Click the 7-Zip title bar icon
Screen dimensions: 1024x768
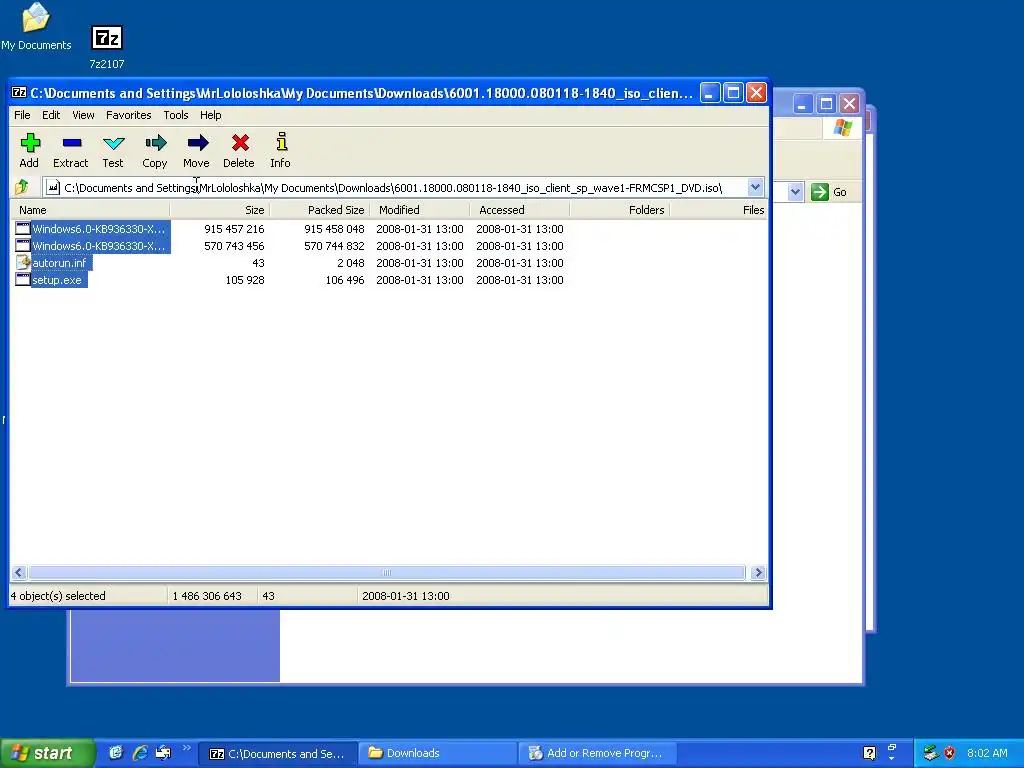(x=19, y=93)
